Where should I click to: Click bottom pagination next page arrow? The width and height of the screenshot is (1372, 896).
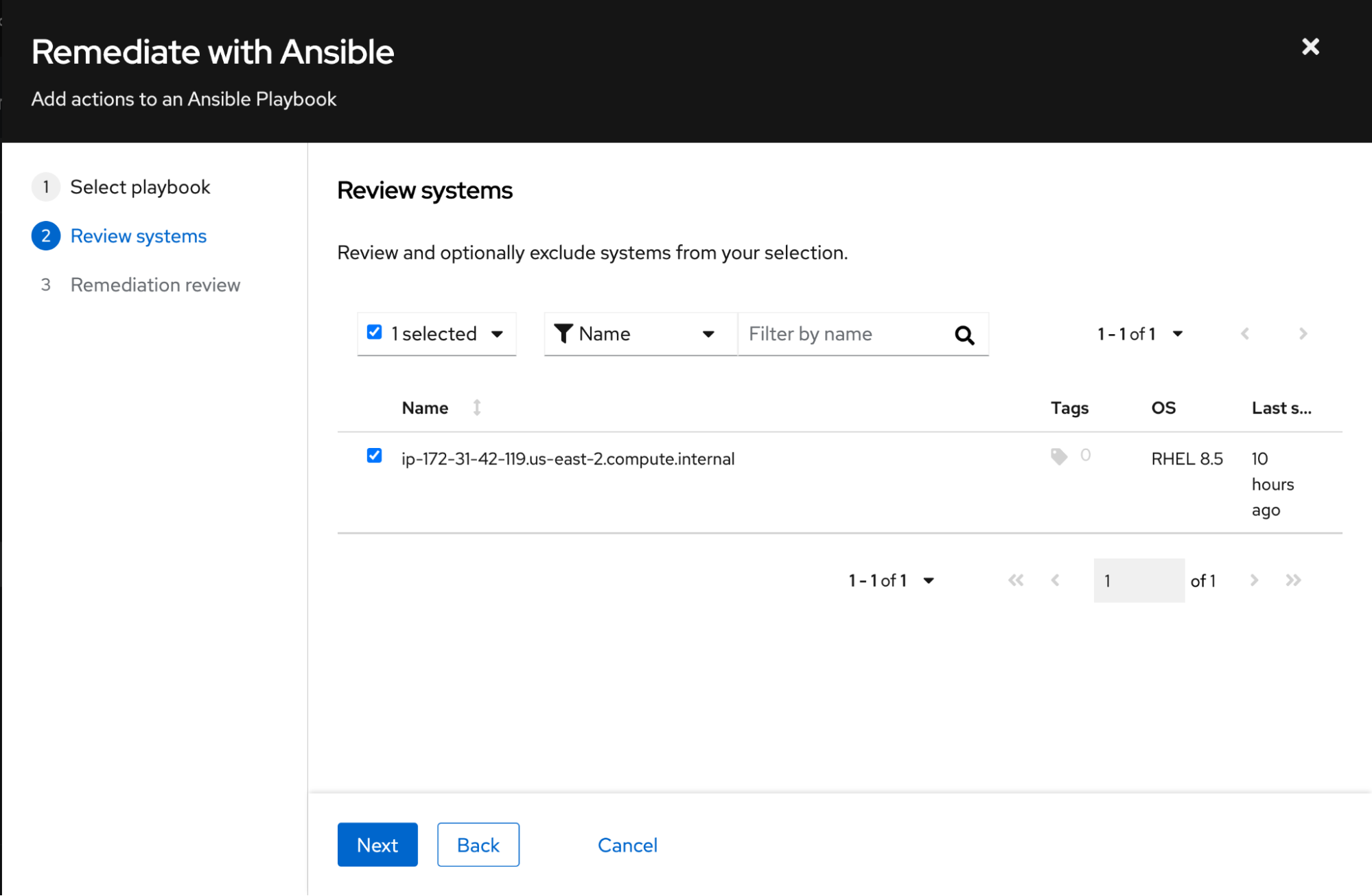(1254, 580)
